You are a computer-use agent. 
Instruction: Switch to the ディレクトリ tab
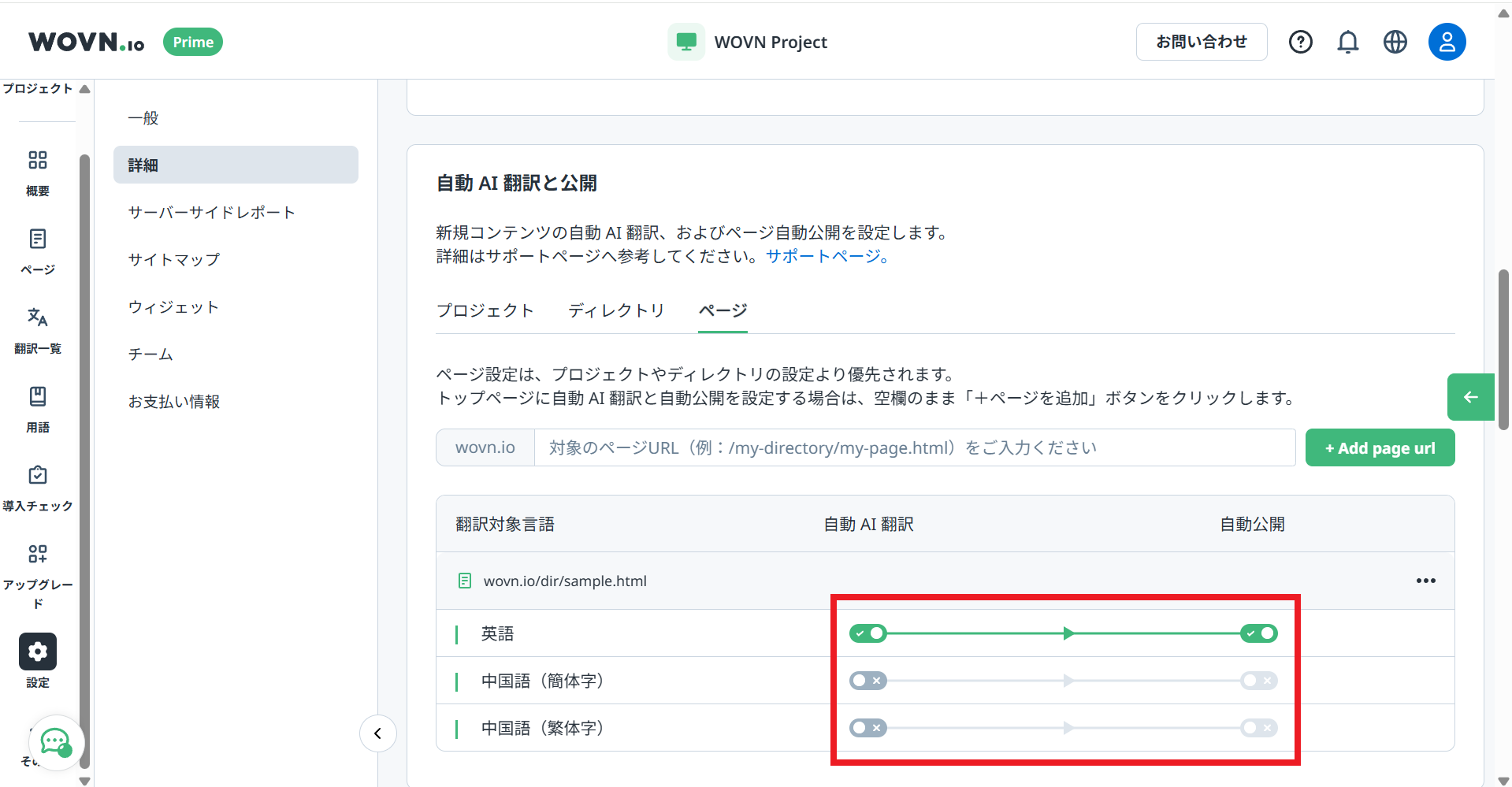(616, 310)
